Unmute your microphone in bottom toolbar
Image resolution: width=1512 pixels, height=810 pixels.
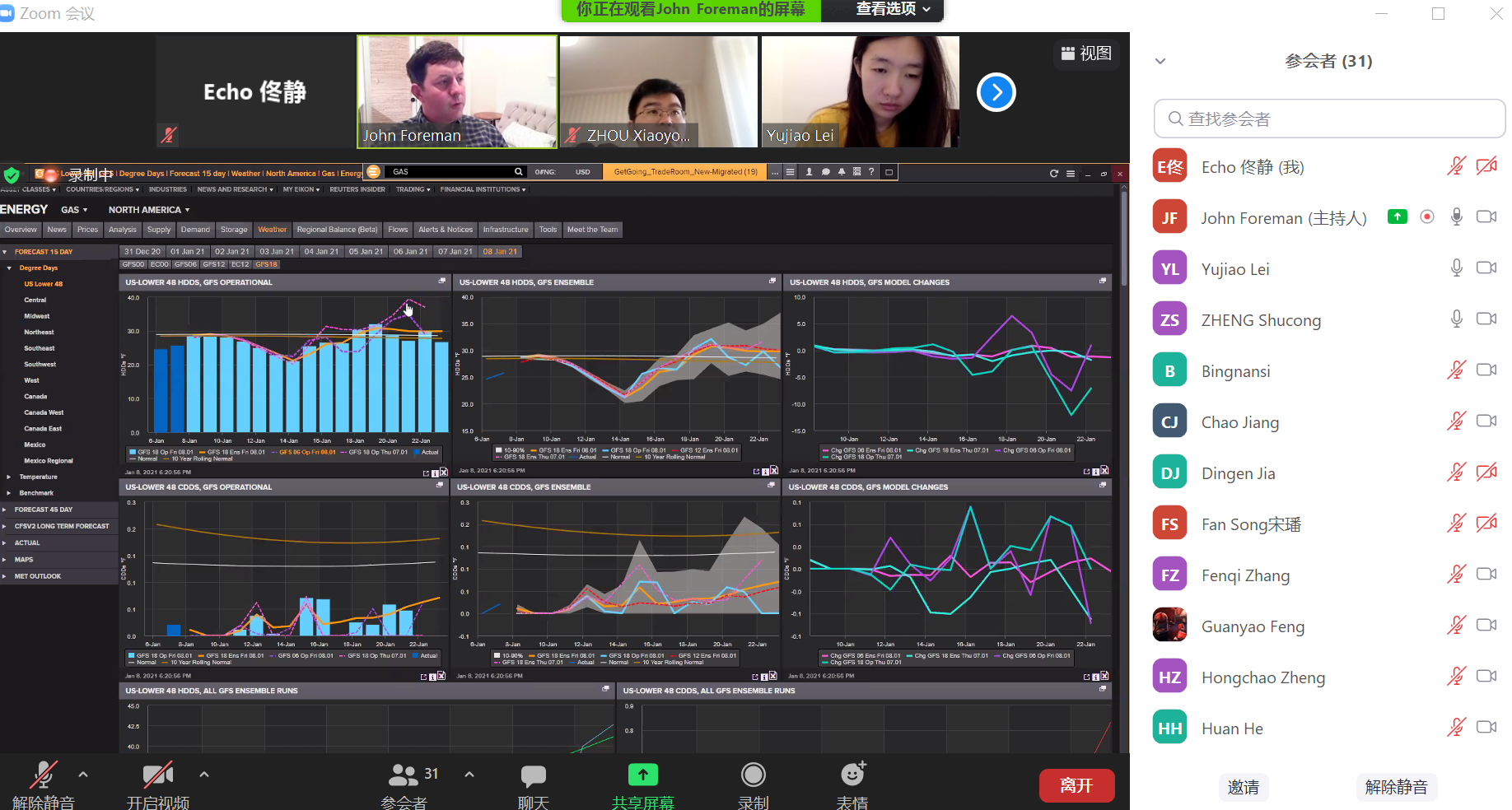(x=43, y=775)
